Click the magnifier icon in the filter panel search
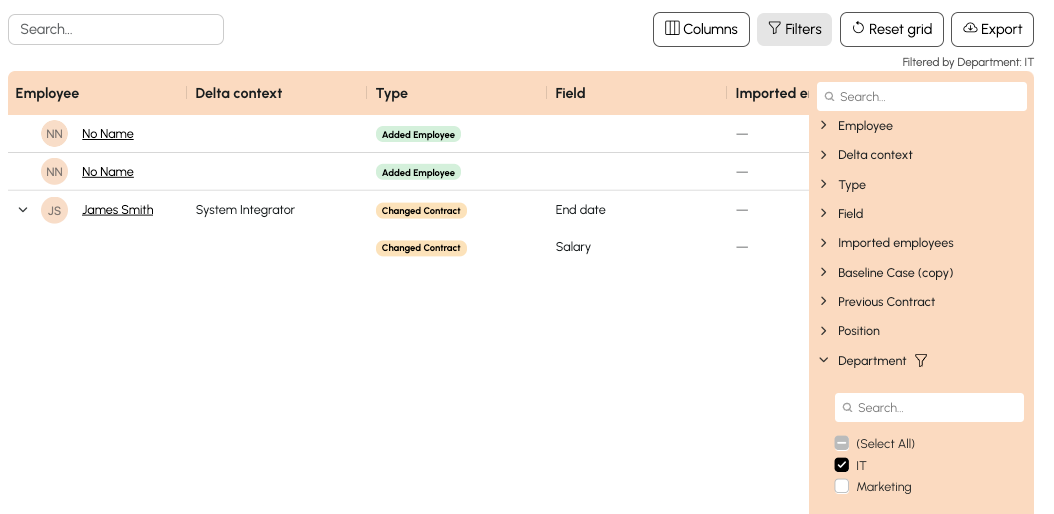 (829, 97)
